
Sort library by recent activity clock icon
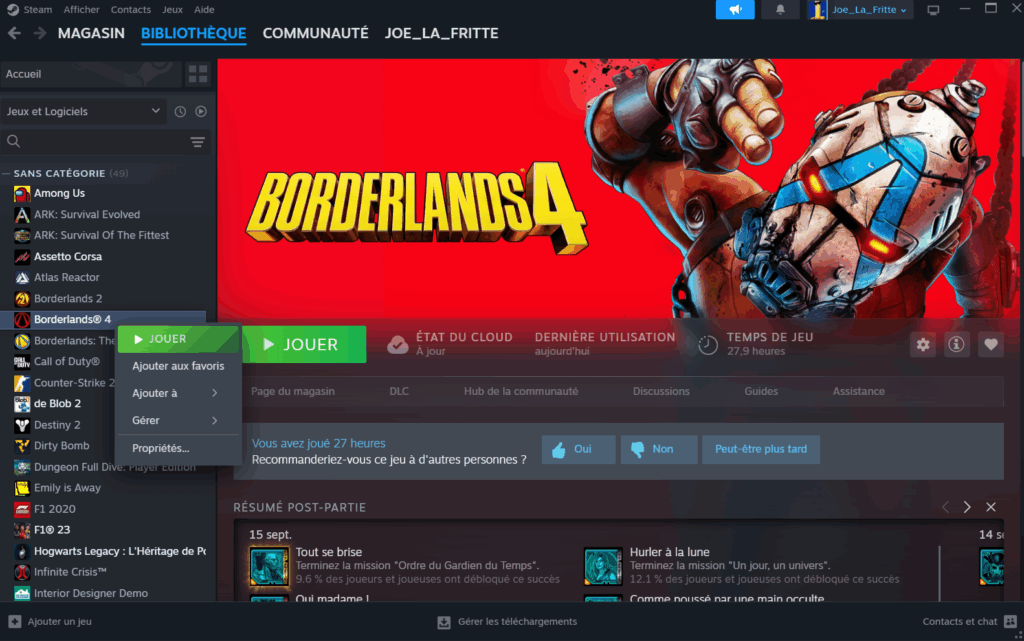point(180,112)
